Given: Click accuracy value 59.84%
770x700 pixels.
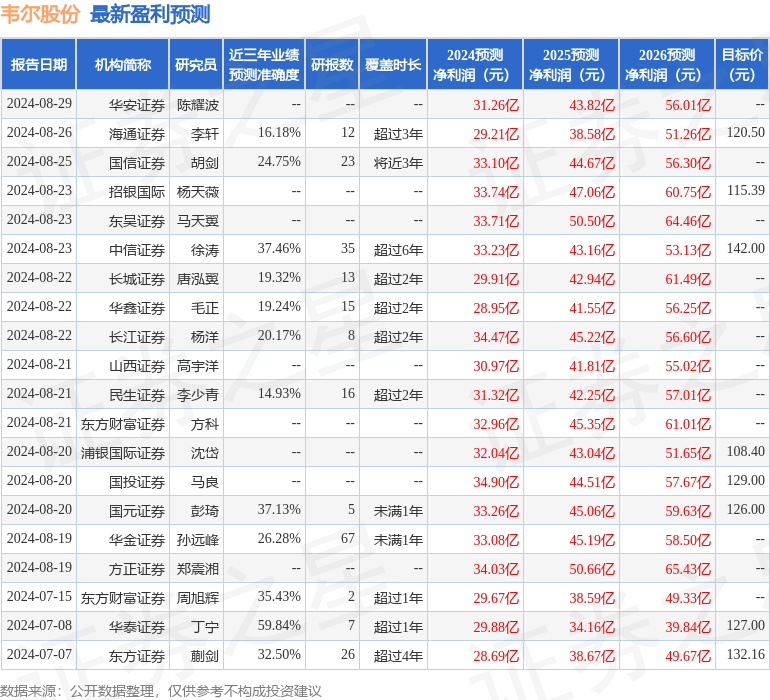Looking at the screenshot, I should 279,625.
